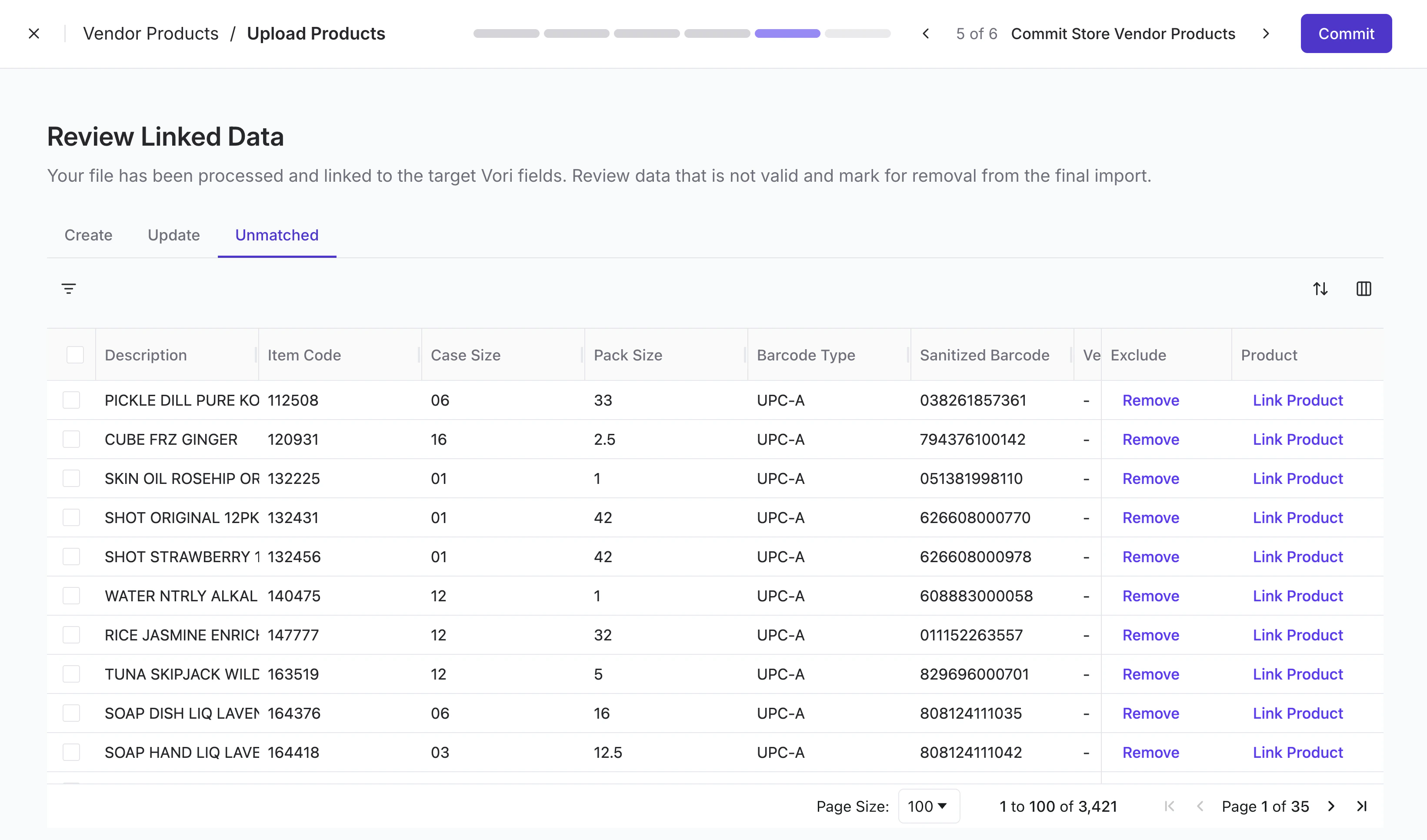This screenshot has height=840, width=1427.
Task: Switch to the Create tab
Action: (x=88, y=235)
